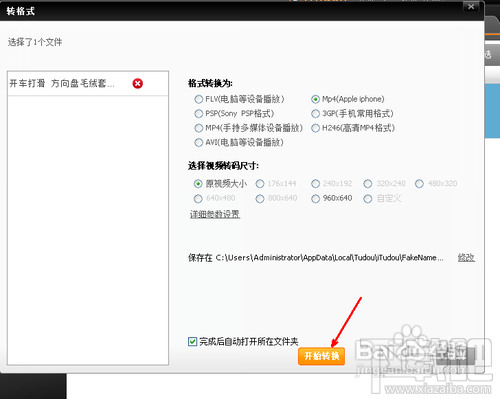Click 修改 to change save path
The image size is (500, 399).
(x=466, y=257)
